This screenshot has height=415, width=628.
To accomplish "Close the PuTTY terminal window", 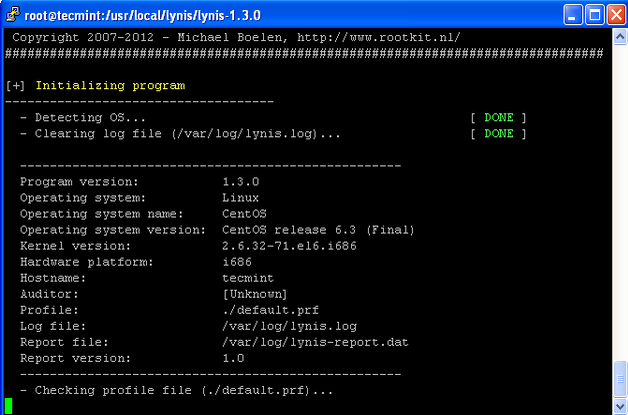I will [x=616, y=16].
